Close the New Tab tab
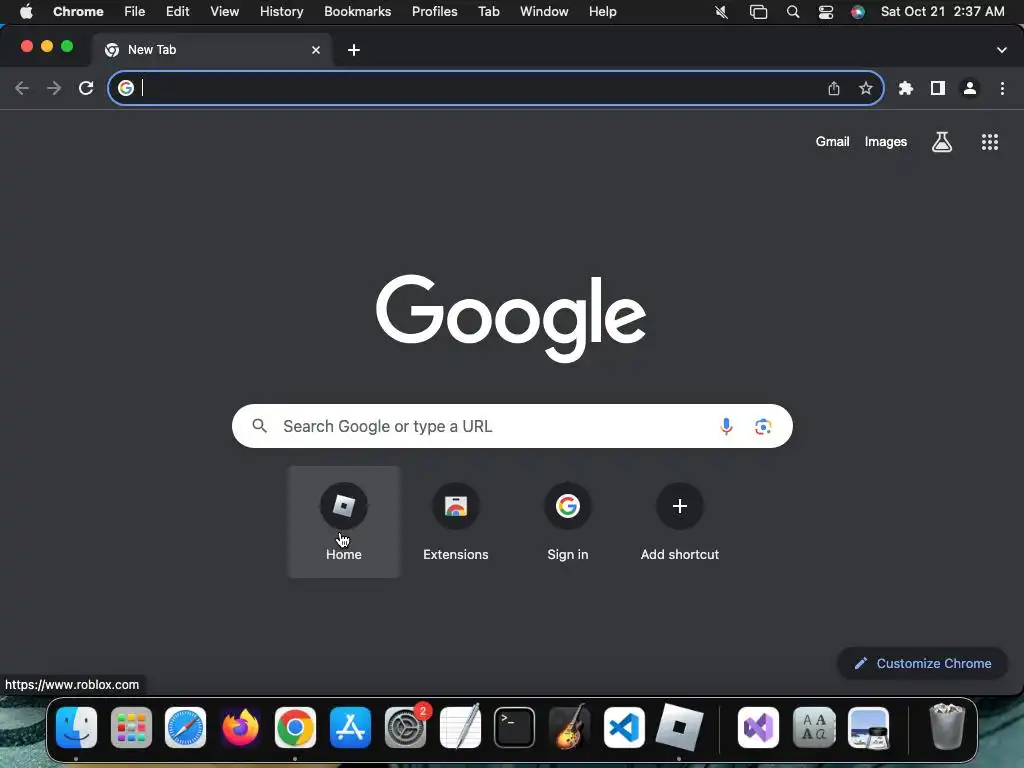The width and height of the screenshot is (1024, 768). coord(316,50)
